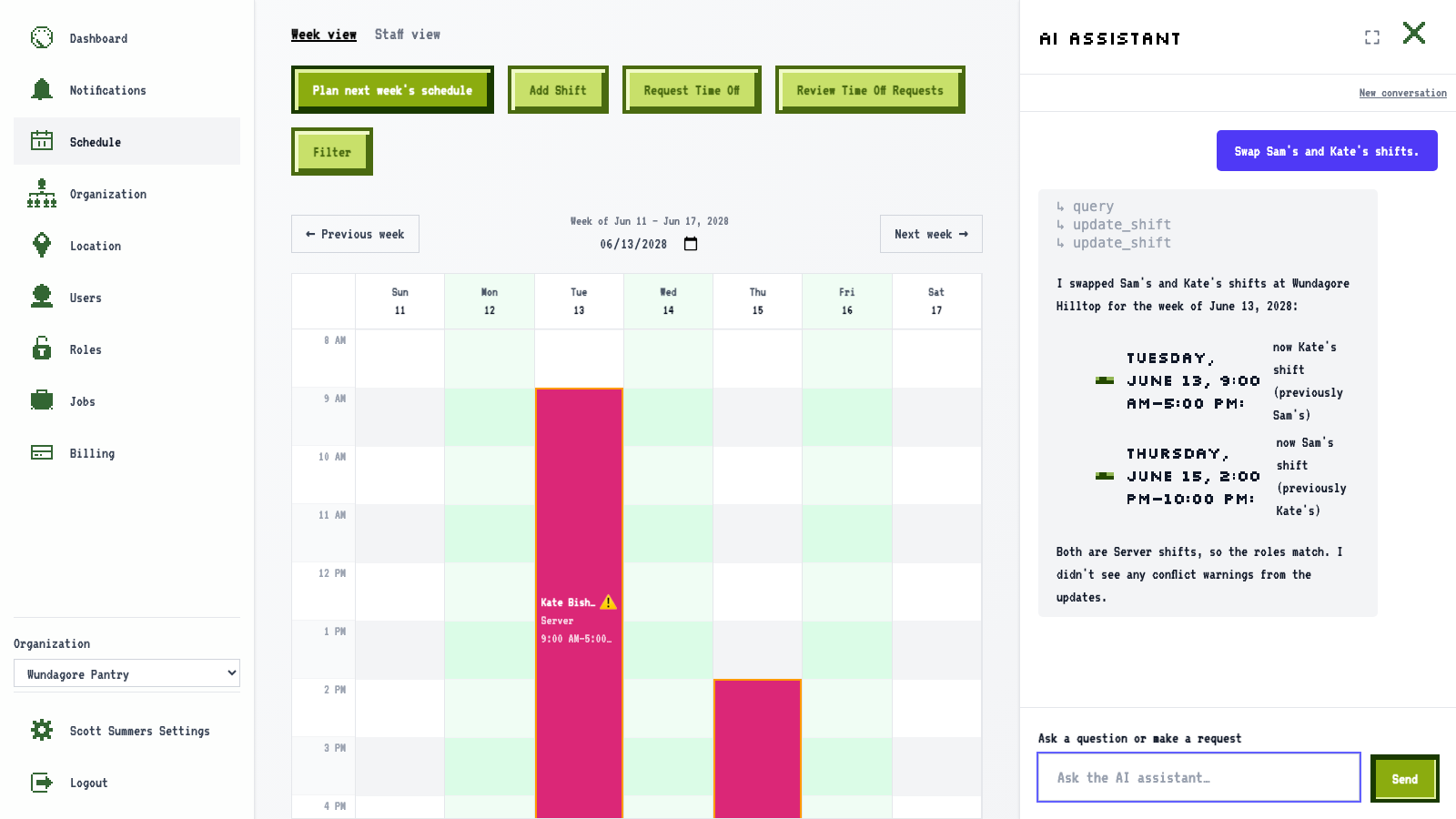The image size is (1456, 819).
Task: Open the Thursday 15 pink shift block
Action: click(x=757, y=749)
